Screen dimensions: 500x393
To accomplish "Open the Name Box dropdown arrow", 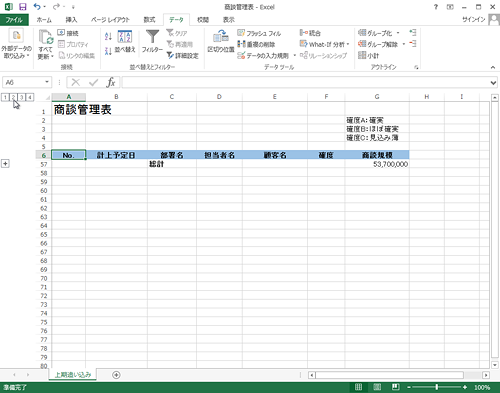I will click(x=47, y=82).
